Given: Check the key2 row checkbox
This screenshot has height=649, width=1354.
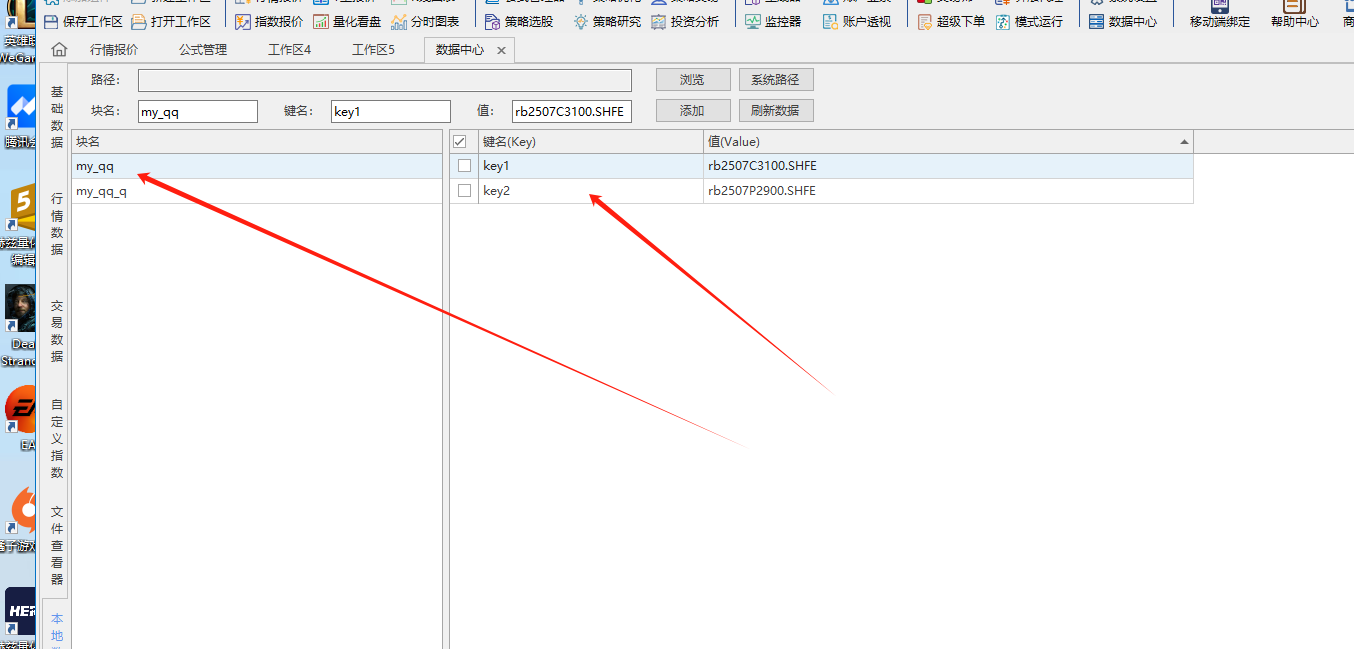Looking at the screenshot, I should [x=464, y=190].
